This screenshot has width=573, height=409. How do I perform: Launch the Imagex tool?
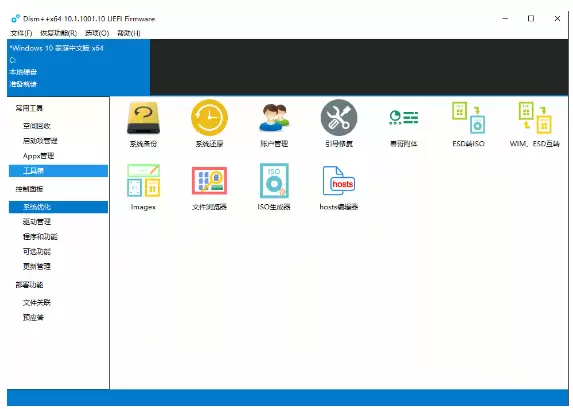[143, 187]
